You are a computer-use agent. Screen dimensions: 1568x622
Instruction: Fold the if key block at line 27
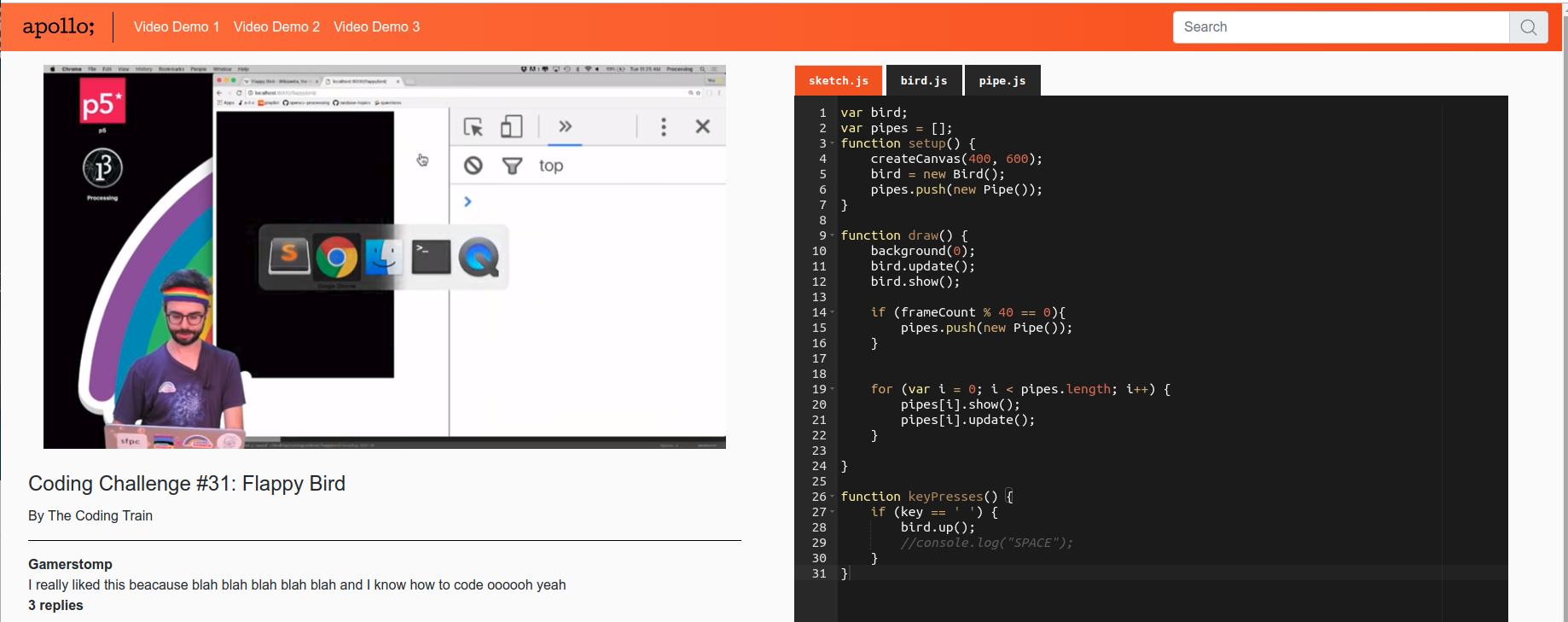[833, 512]
